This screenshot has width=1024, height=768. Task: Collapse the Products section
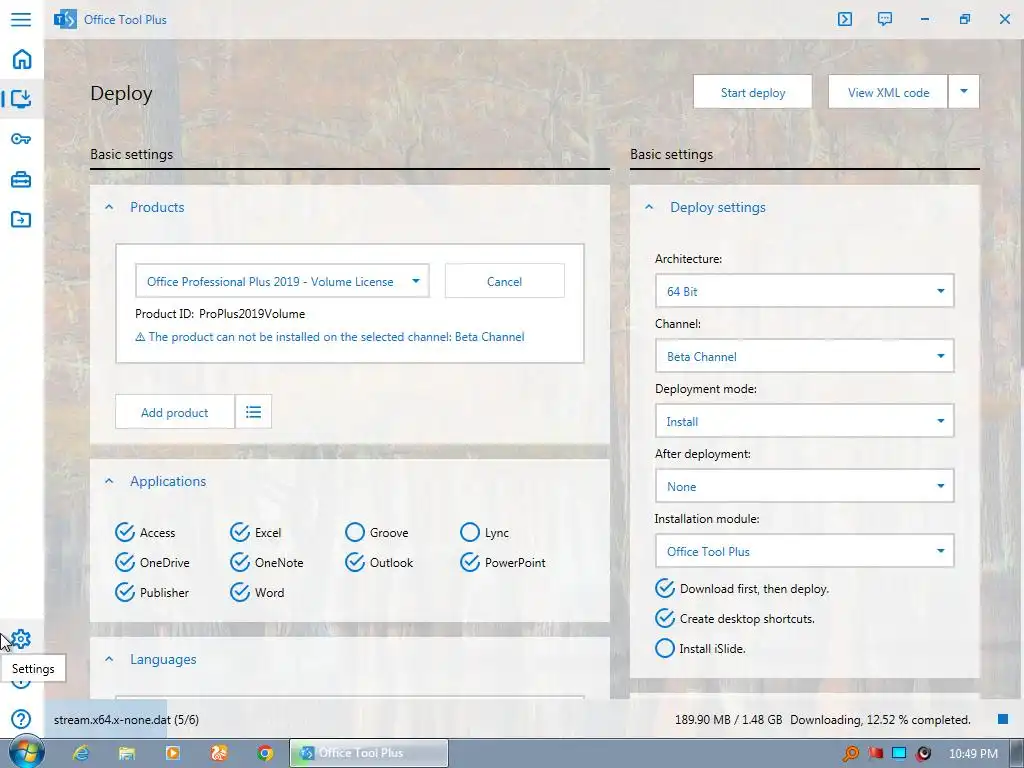[x=109, y=207]
